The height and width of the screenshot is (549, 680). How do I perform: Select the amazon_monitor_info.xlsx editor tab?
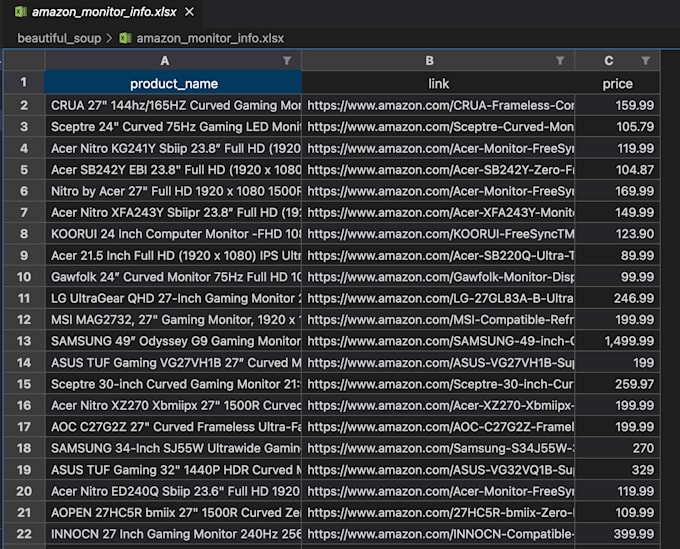tap(103, 12)
